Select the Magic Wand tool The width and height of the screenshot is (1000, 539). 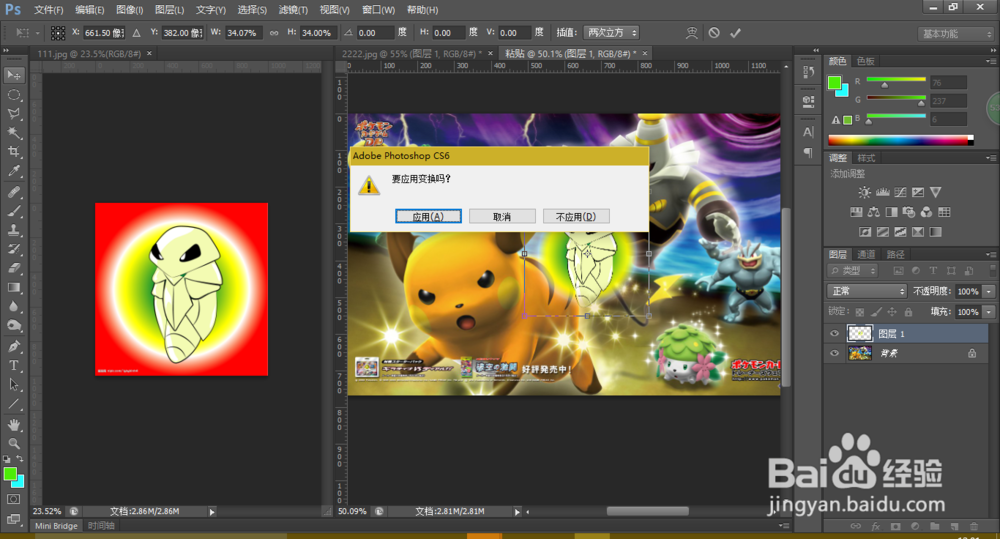click(x=13, y=133)
